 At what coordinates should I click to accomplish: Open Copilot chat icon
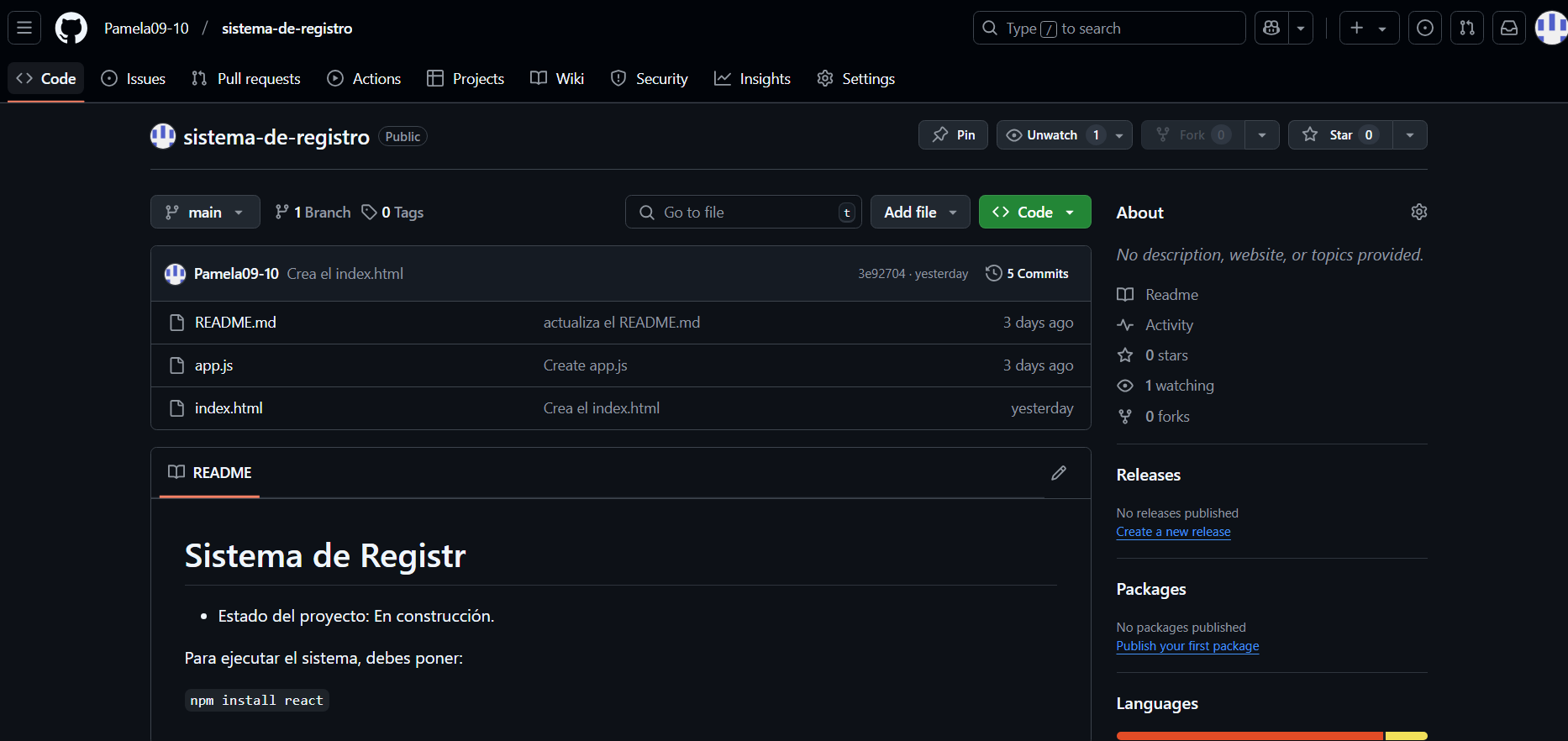pos(1271,28)
